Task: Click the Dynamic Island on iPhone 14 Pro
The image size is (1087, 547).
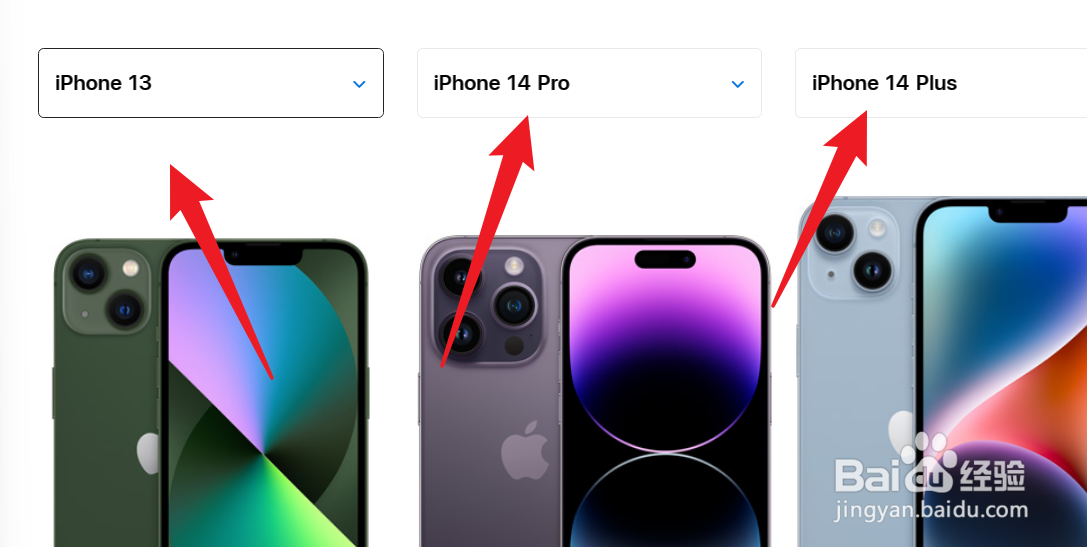Action: [x=665, y=259]
